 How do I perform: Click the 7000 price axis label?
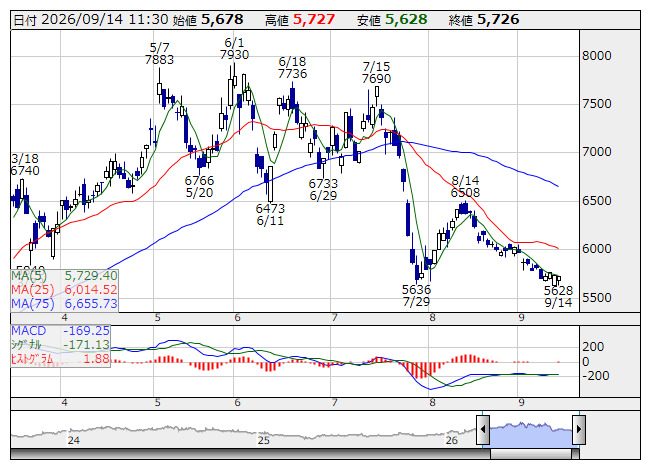click(596, 152)
